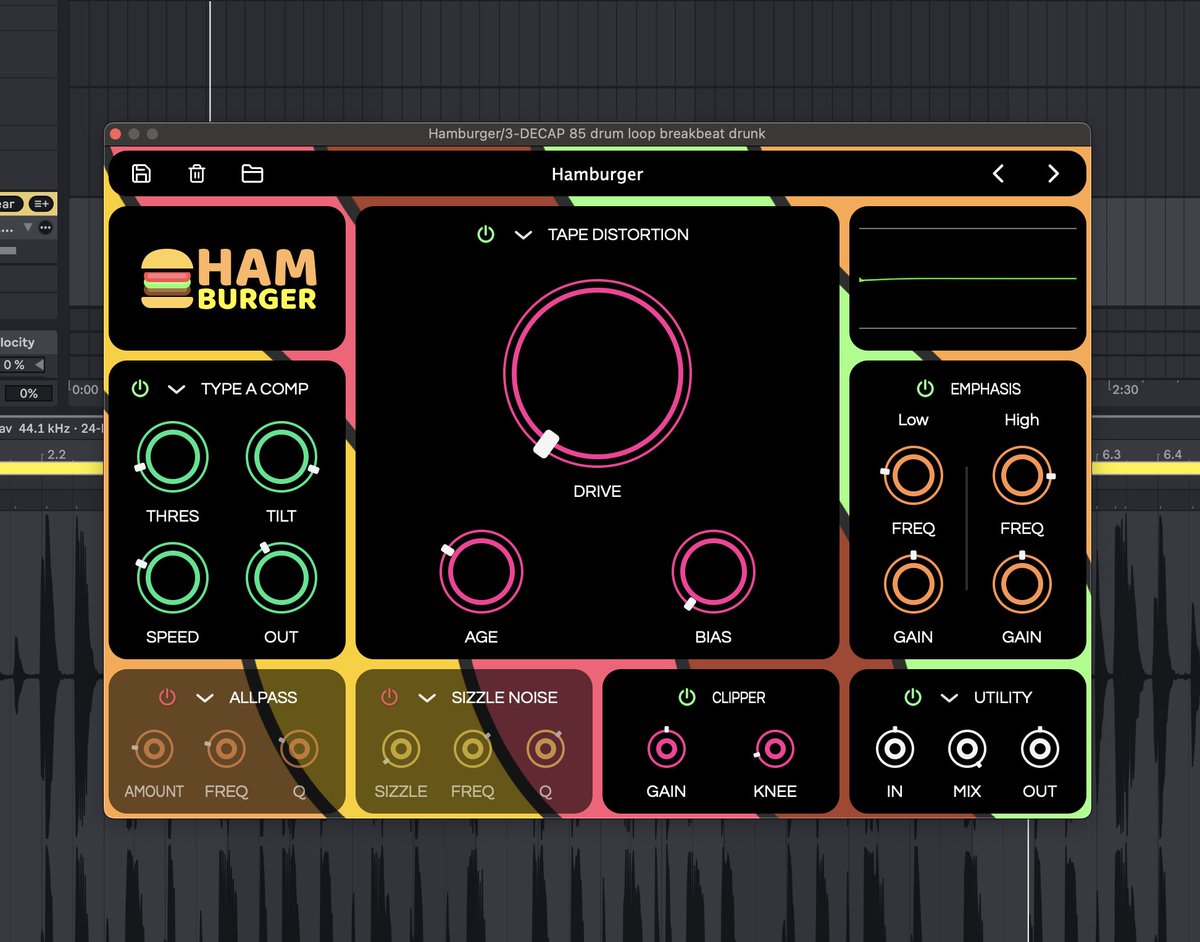Click the ALLPASS label
The image size is (1200, 942).
[263, 698]
